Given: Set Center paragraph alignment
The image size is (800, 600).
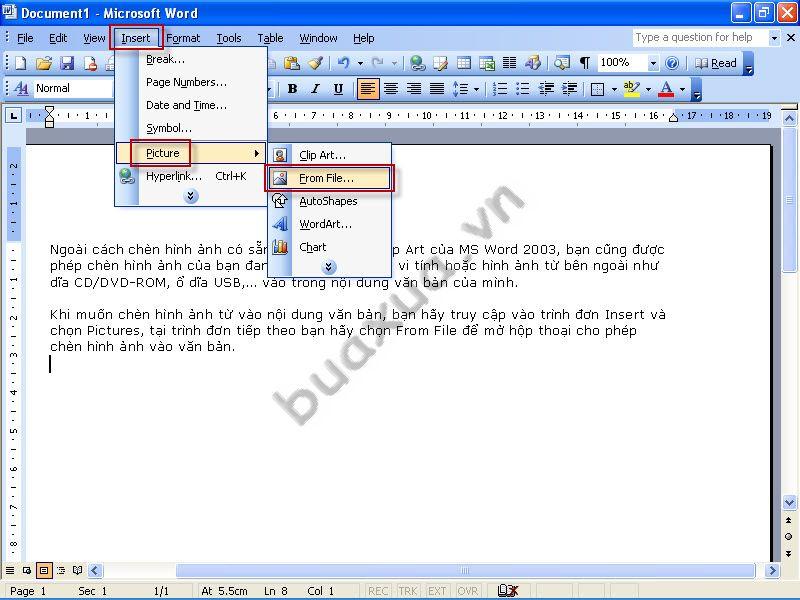Looking at the screenshot, I should coord(391,89).
